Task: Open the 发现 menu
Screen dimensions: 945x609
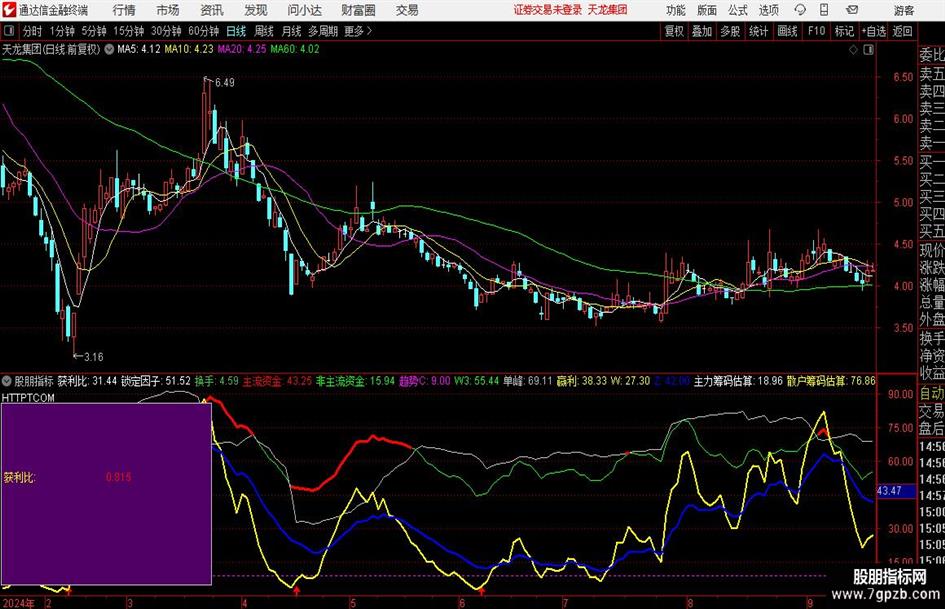Action: [x=256, y=10]
